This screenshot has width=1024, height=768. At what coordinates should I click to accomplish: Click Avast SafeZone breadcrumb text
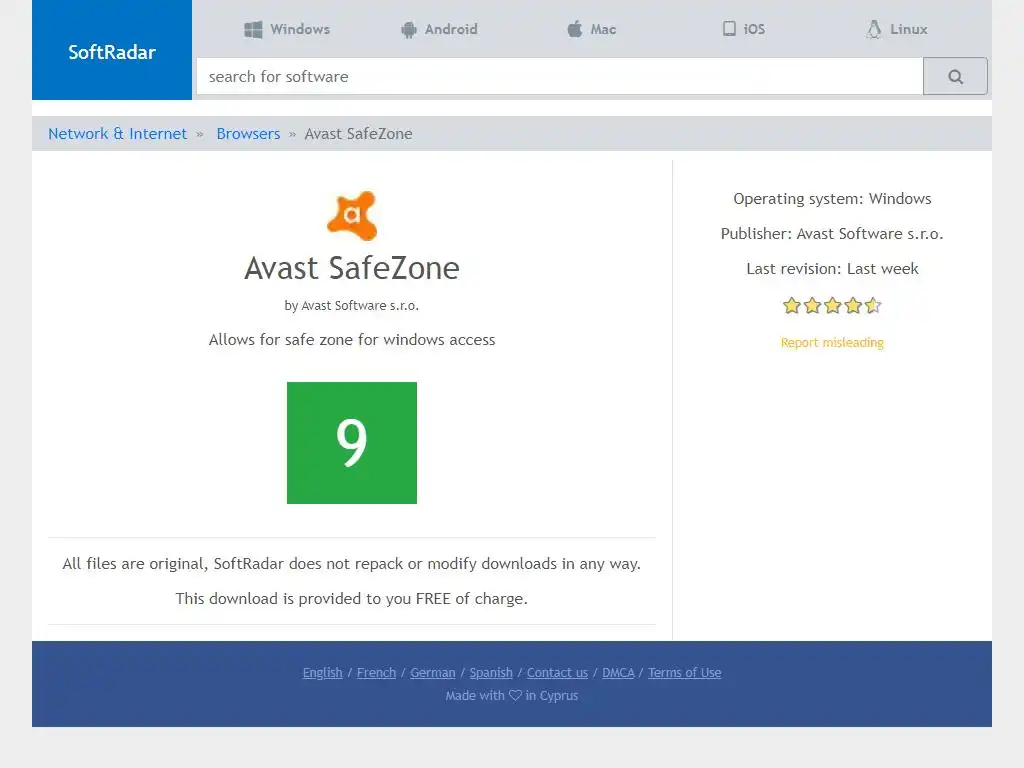(359, 134)
